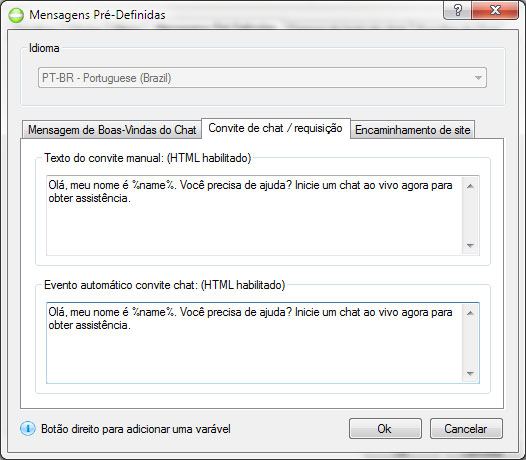526x460 pixels.
Task: Close the Mensagens Pré-Definidas dialog
Action: (x=495, y=10)
